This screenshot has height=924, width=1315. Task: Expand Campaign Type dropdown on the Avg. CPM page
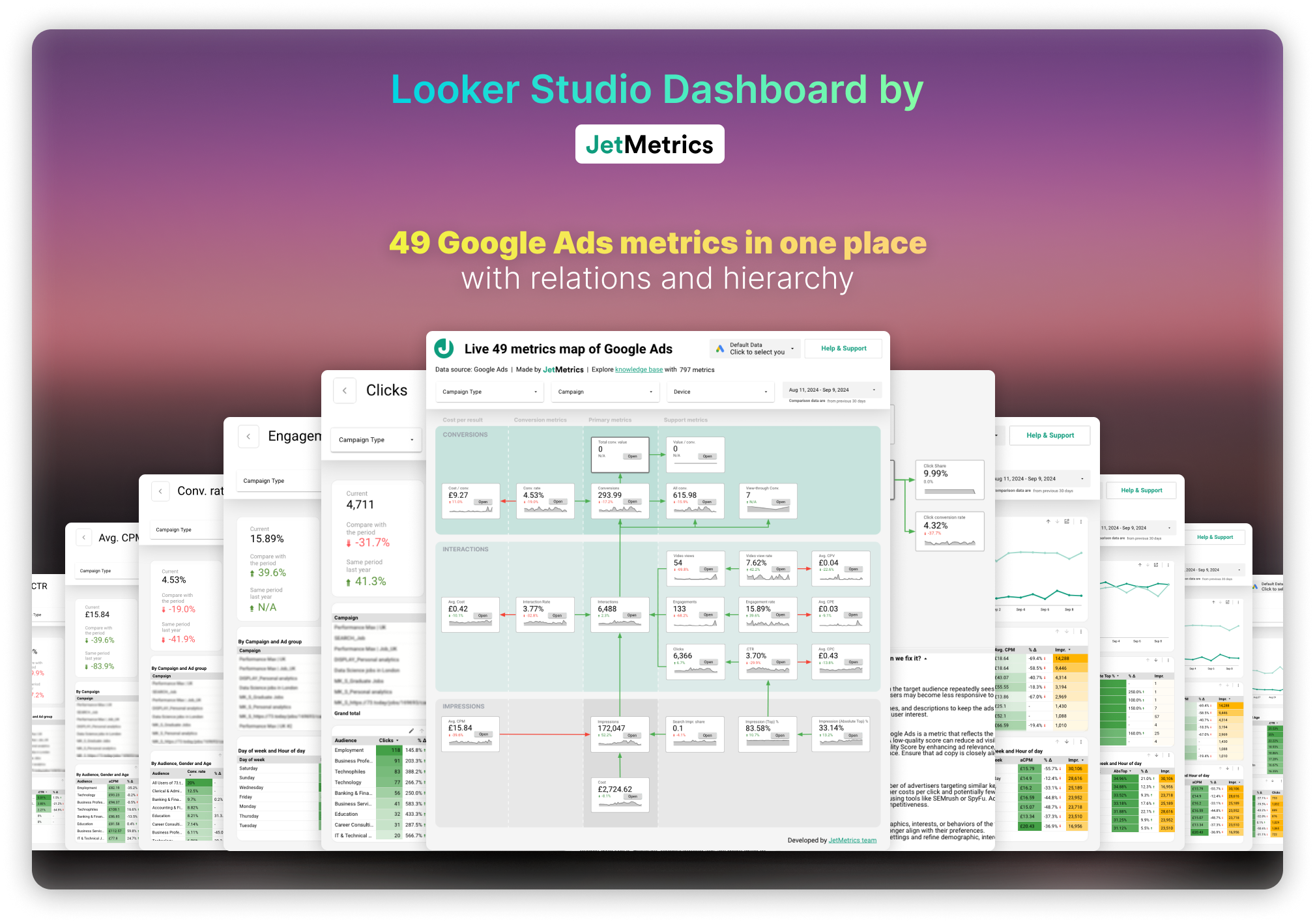tap(107, 571)
